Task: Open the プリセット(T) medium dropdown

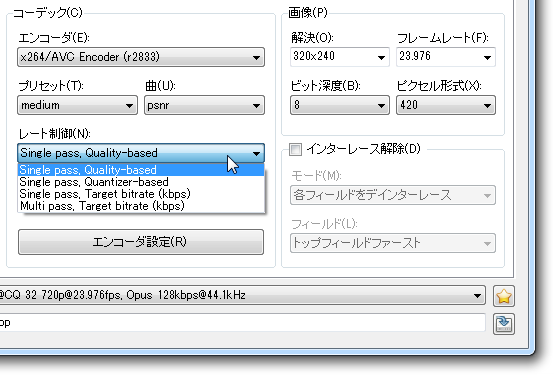Action: tap(77, 105)
